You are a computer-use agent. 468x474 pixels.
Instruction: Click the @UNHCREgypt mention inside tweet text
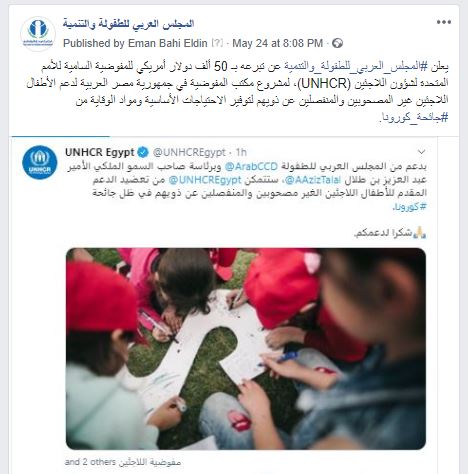(x=205, y=180)
